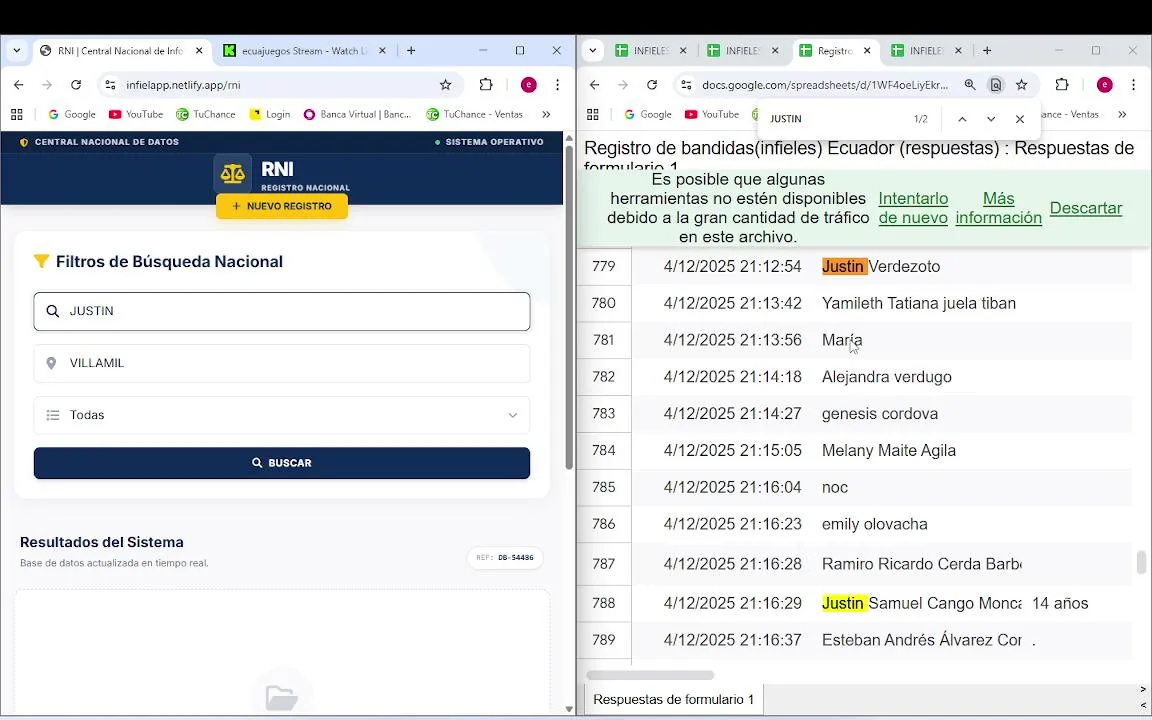This screenshot has height=720, width=1152.
Task: Bookmark the infielapp page with star icon
Action: [445, 85]
